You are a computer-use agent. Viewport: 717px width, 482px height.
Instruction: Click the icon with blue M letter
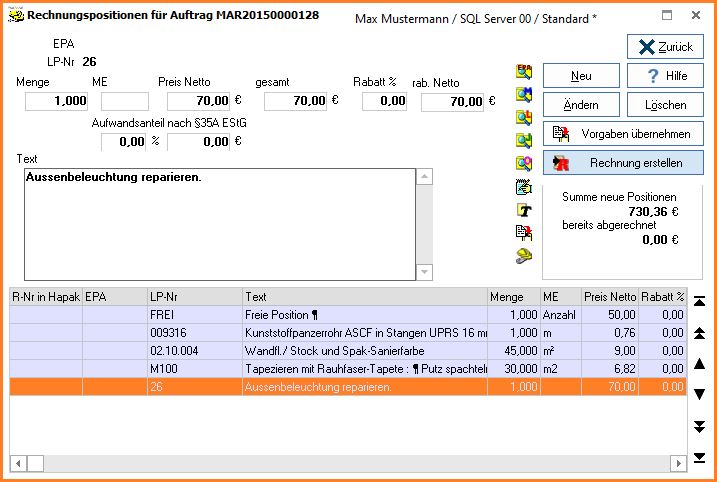point(523,95)
